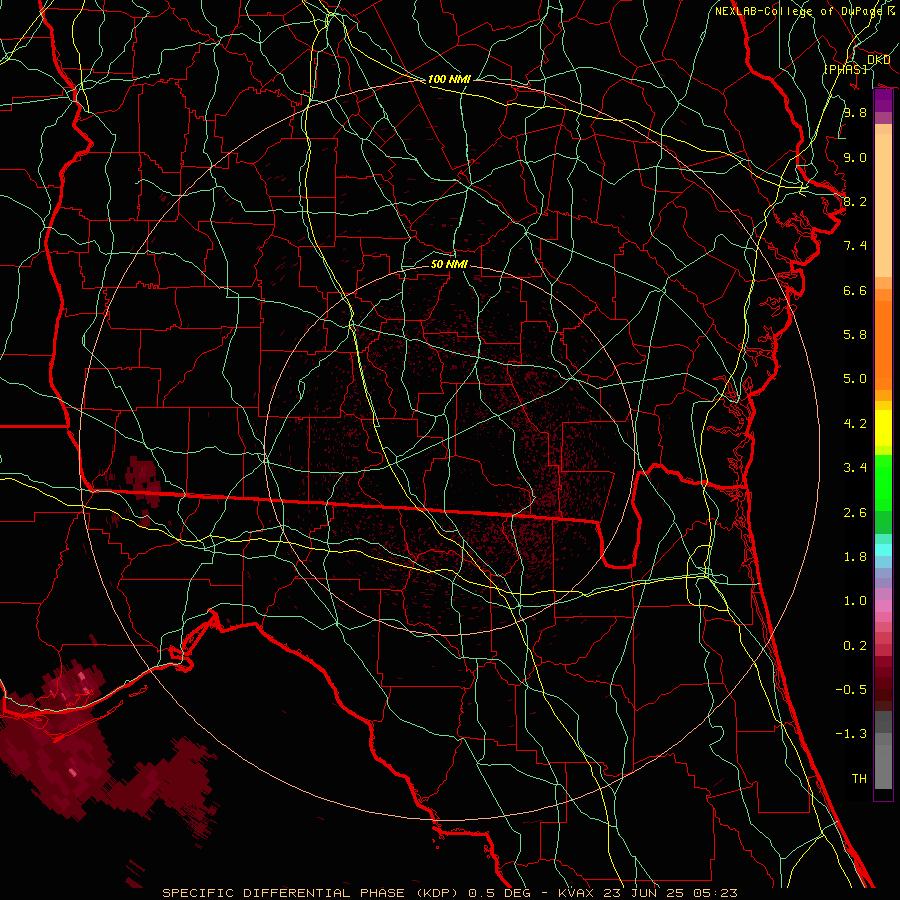900x900 pixels.
Task: Click the 5.8 scale value
Action: 855,335
